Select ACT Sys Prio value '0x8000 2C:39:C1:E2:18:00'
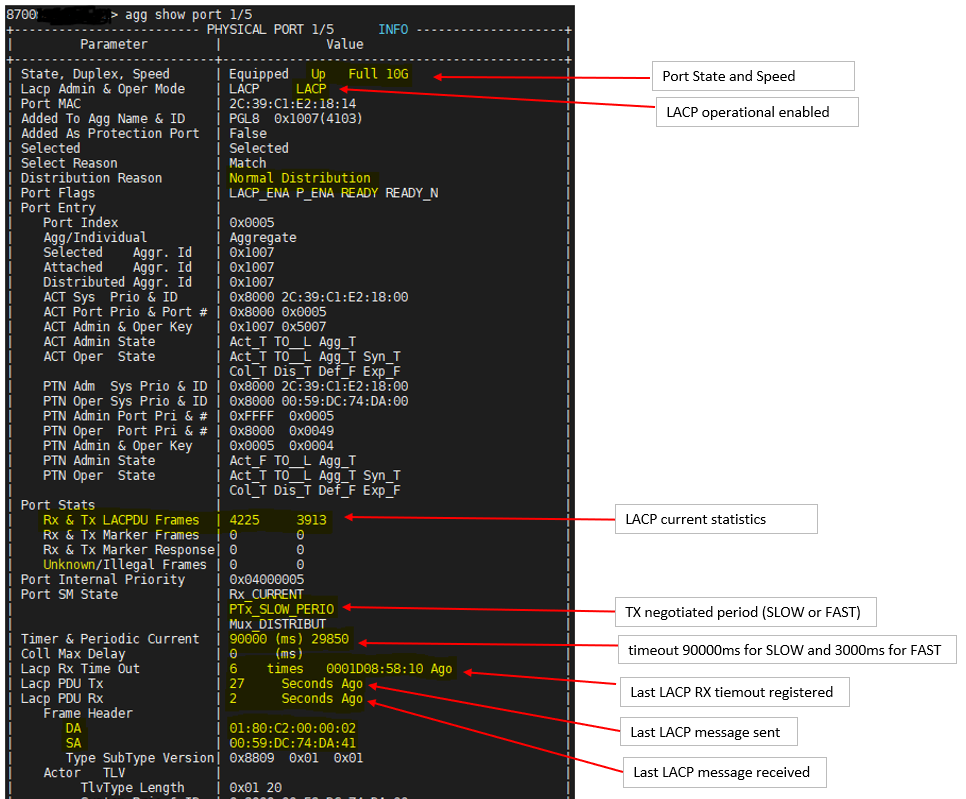966x799 pixels. 319,297
